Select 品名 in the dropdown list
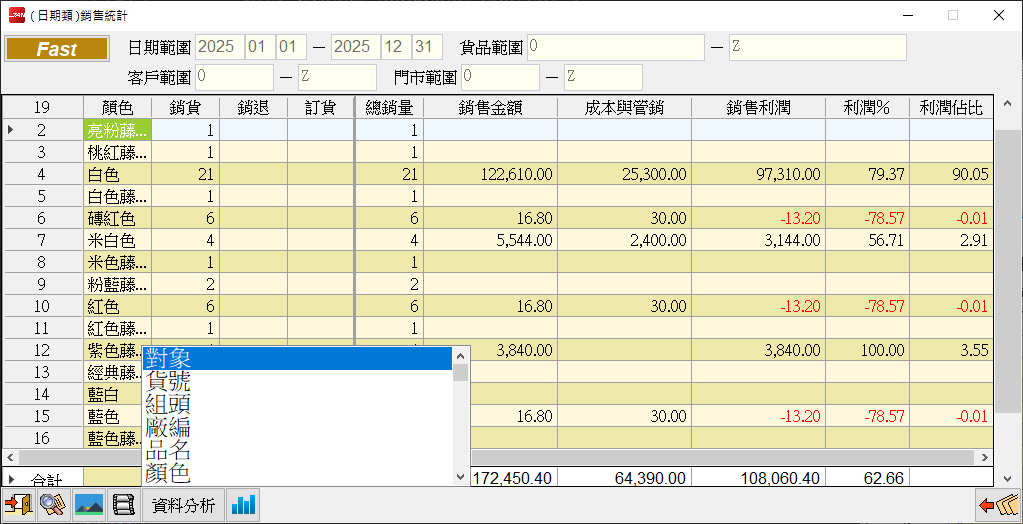The image size is (1023, 524). tap(298, 450)
